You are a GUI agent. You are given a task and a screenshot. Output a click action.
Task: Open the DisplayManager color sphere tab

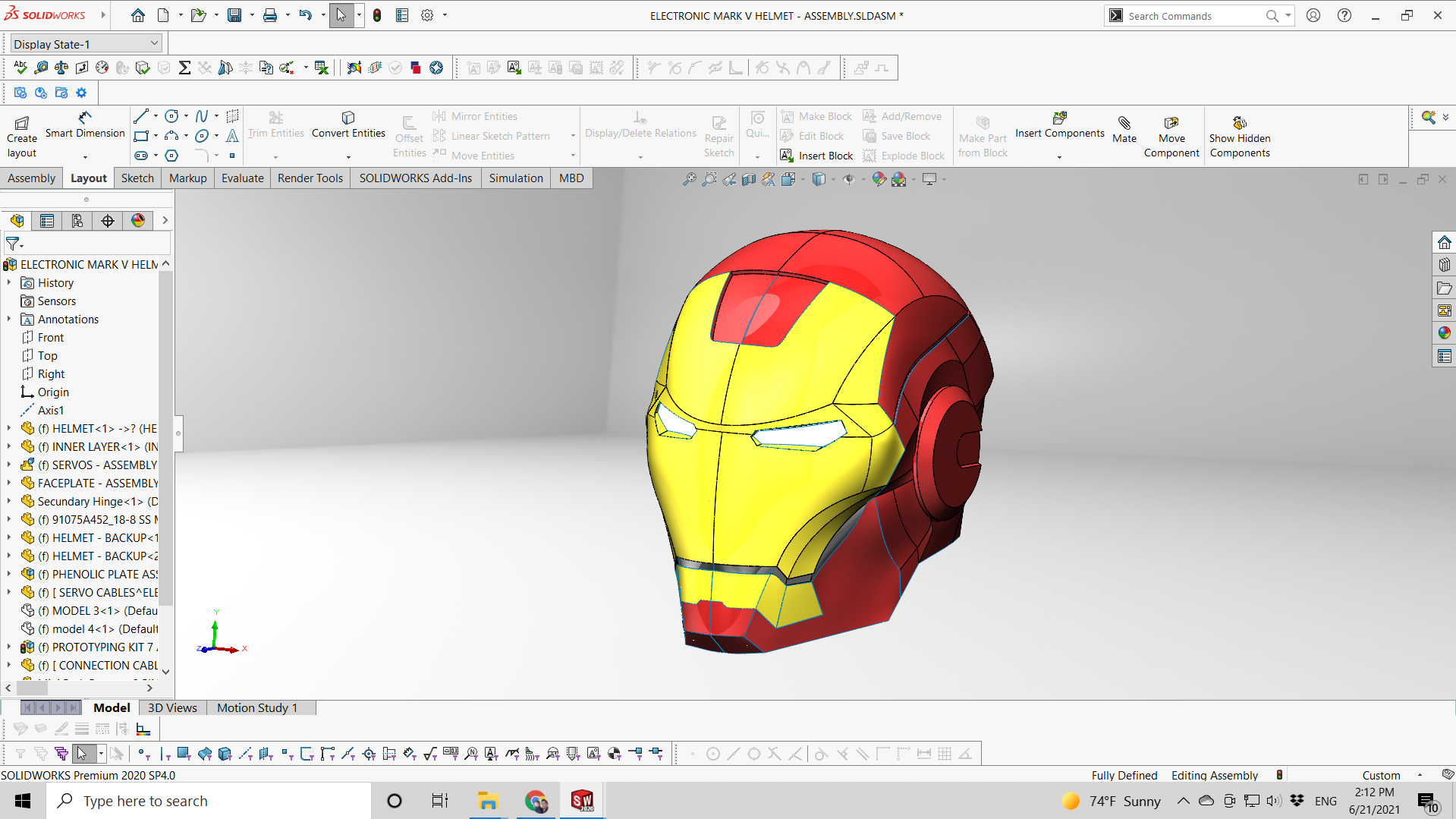click(x=138, y=221)
